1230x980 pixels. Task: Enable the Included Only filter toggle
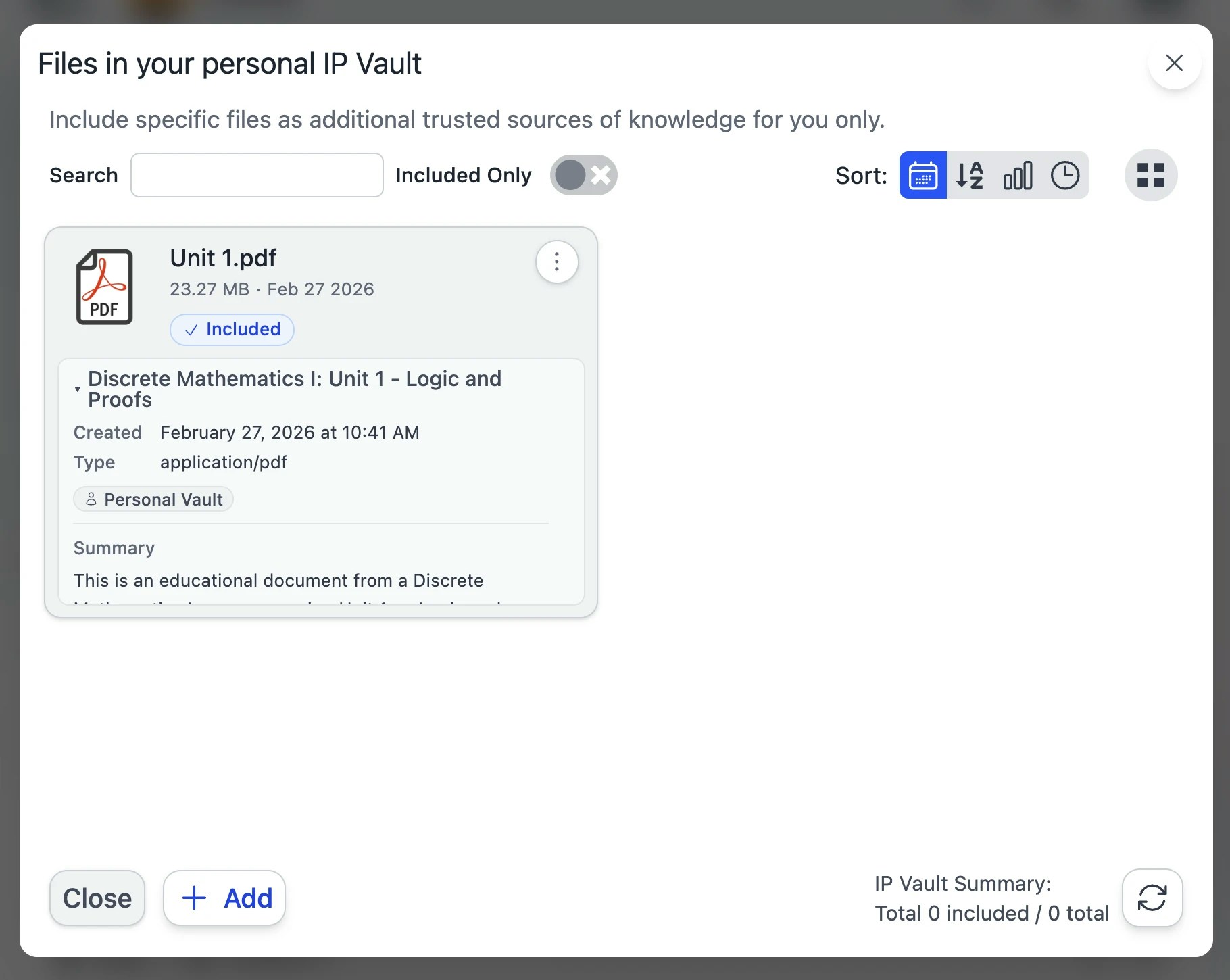click(x=583, y=175)
